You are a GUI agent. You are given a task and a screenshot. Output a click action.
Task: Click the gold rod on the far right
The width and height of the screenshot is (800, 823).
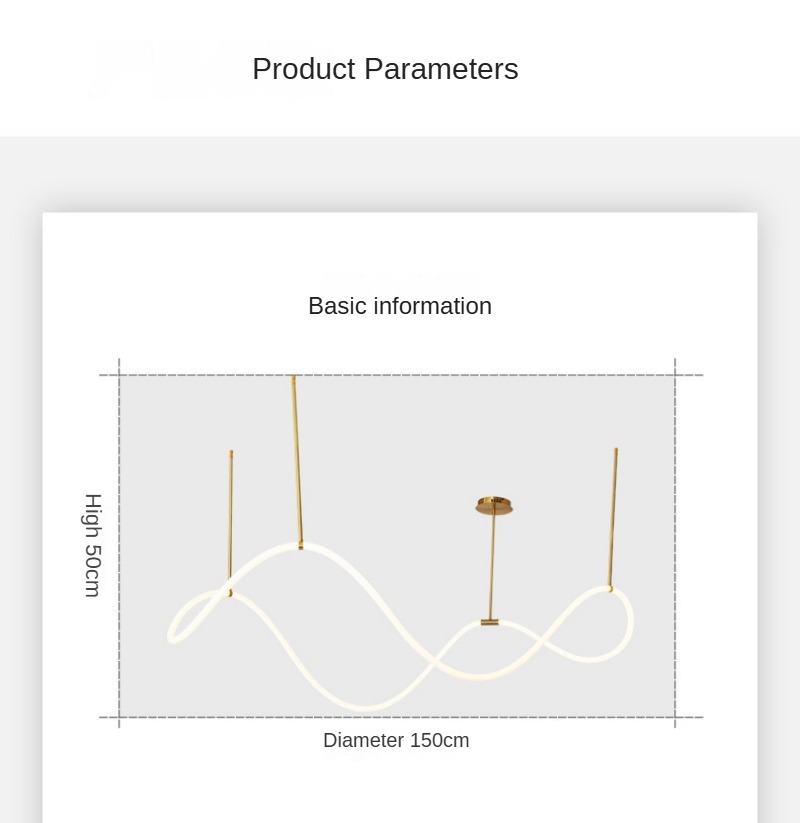pos(613,515)
